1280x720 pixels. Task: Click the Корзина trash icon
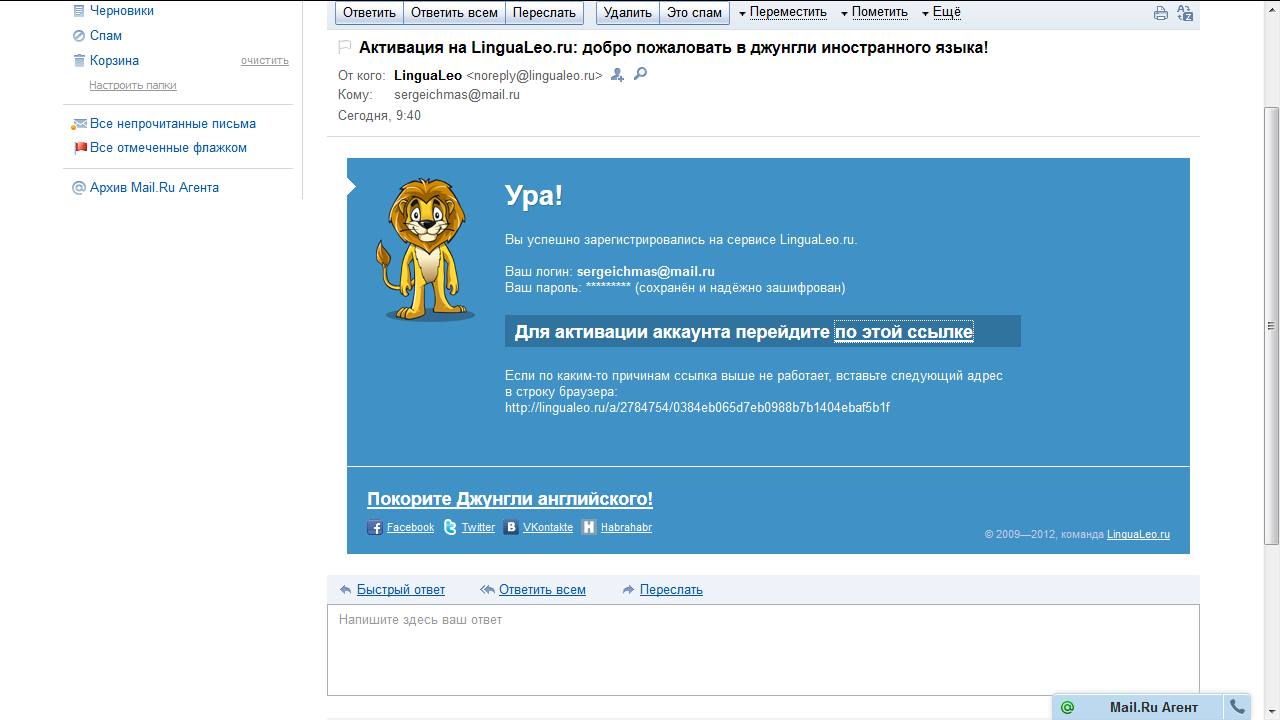79,60
